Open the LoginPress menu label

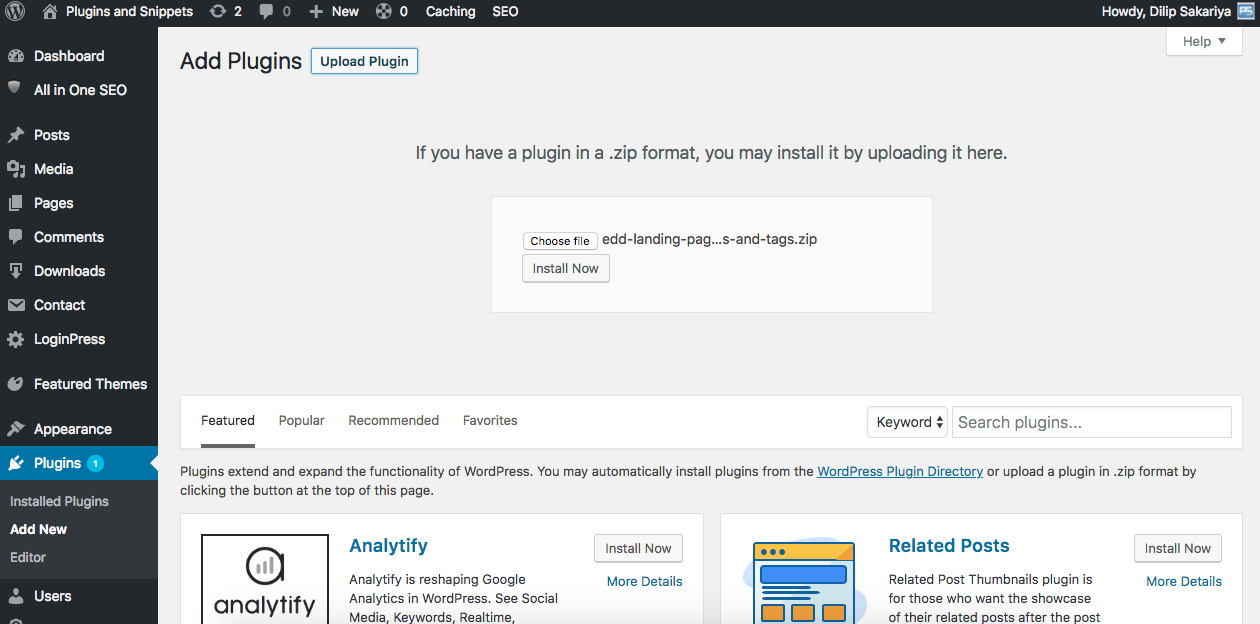[69, 339]
